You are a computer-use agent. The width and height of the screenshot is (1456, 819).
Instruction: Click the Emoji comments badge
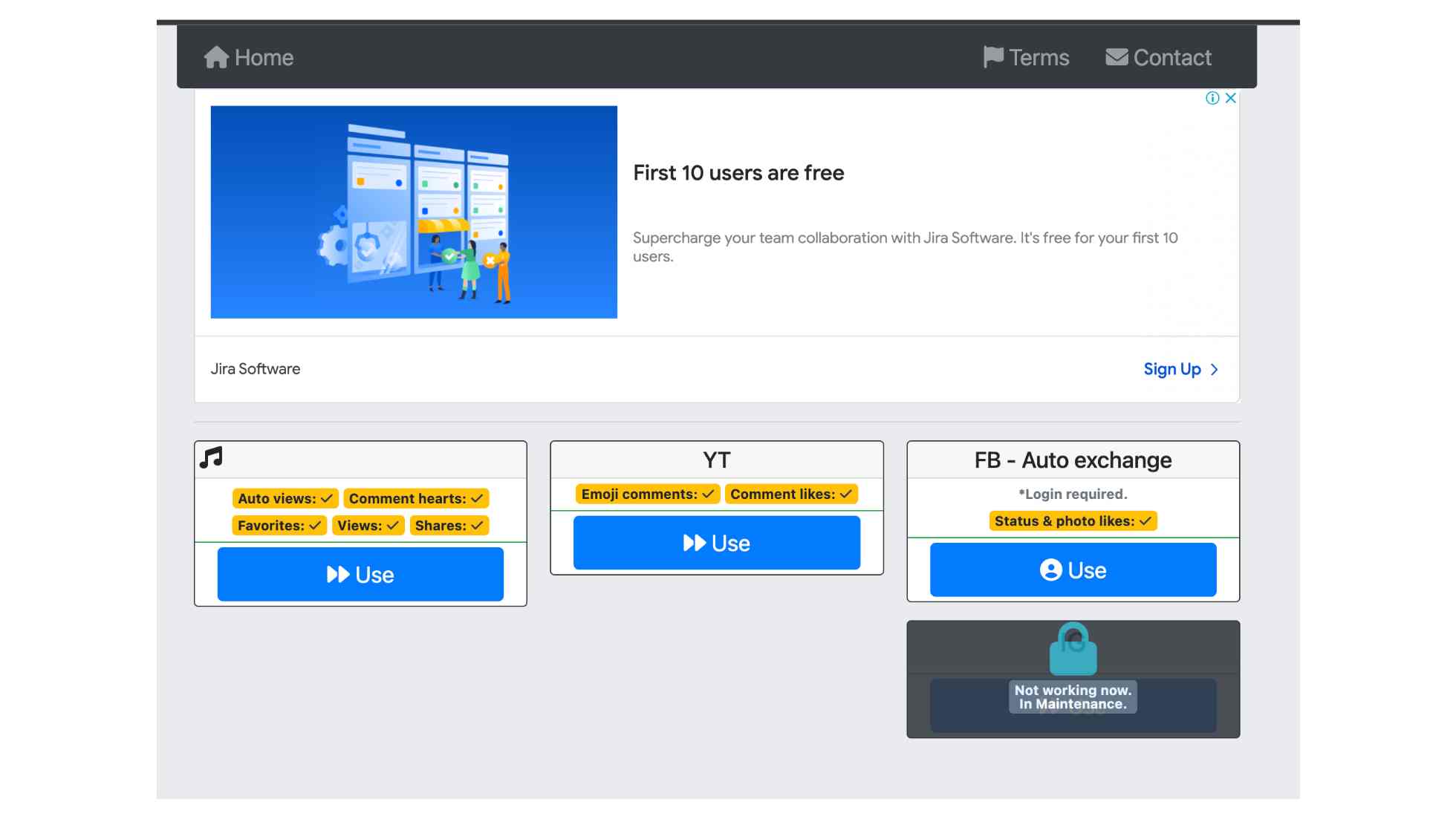point(647,495)
